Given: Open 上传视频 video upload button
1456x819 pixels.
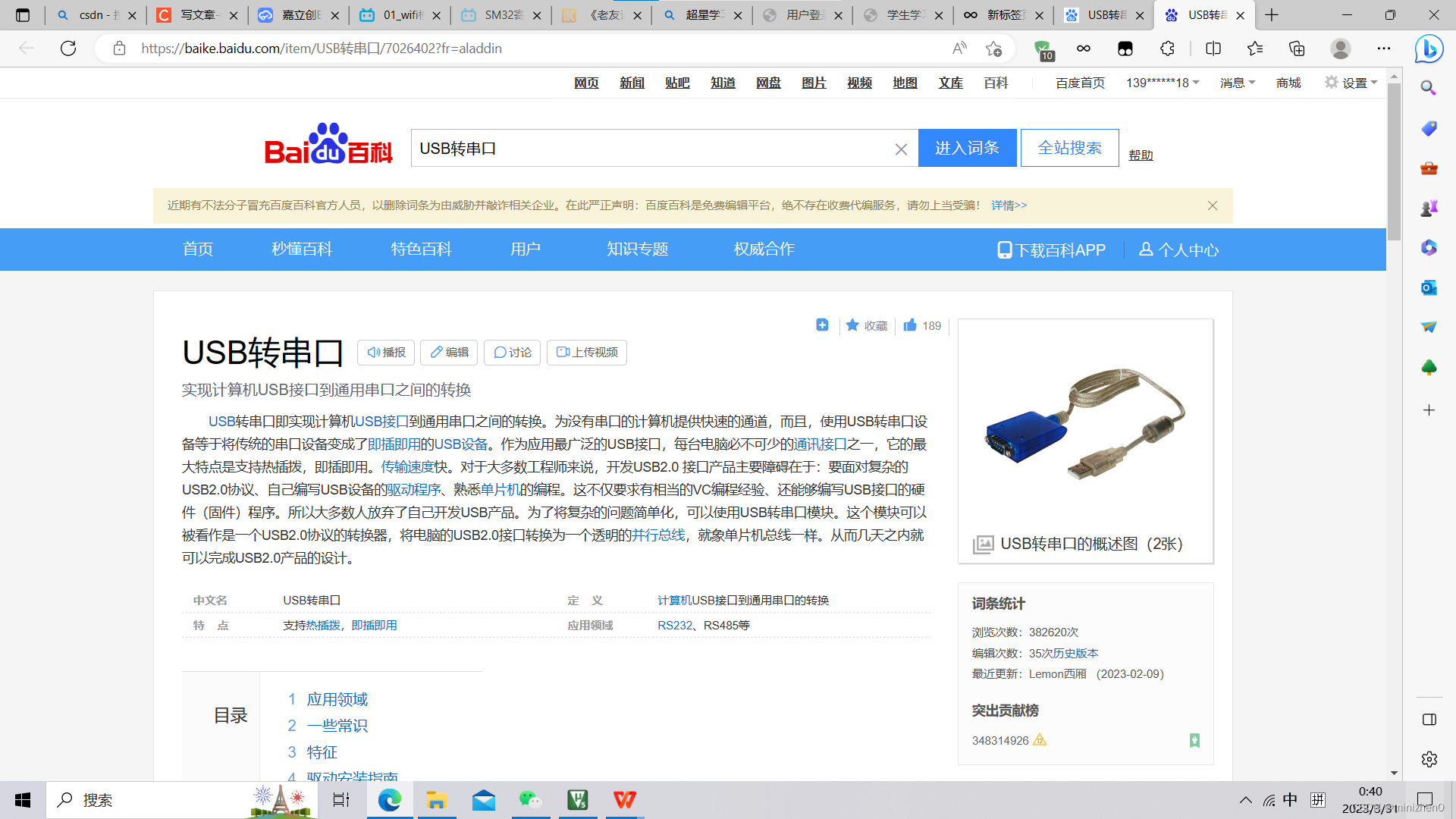Looking at the screenshot, I should pos(586,353).
